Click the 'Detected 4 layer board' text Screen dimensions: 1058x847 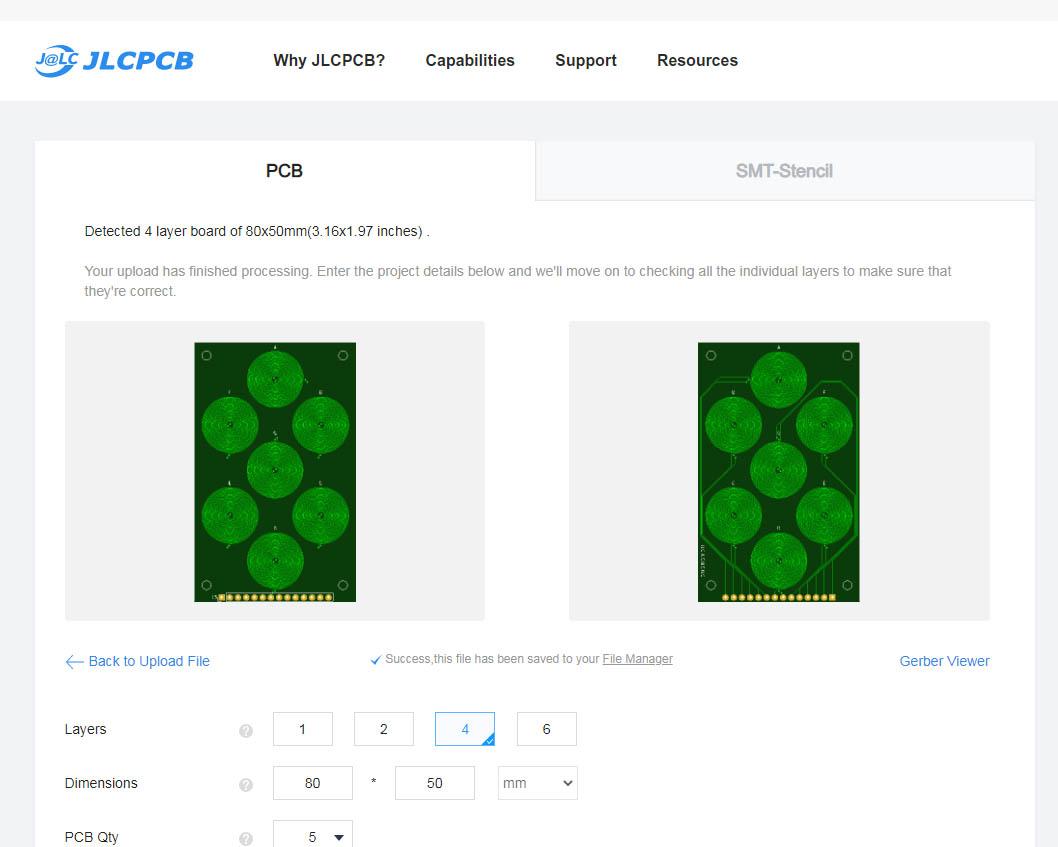click(x=256, y=231)
